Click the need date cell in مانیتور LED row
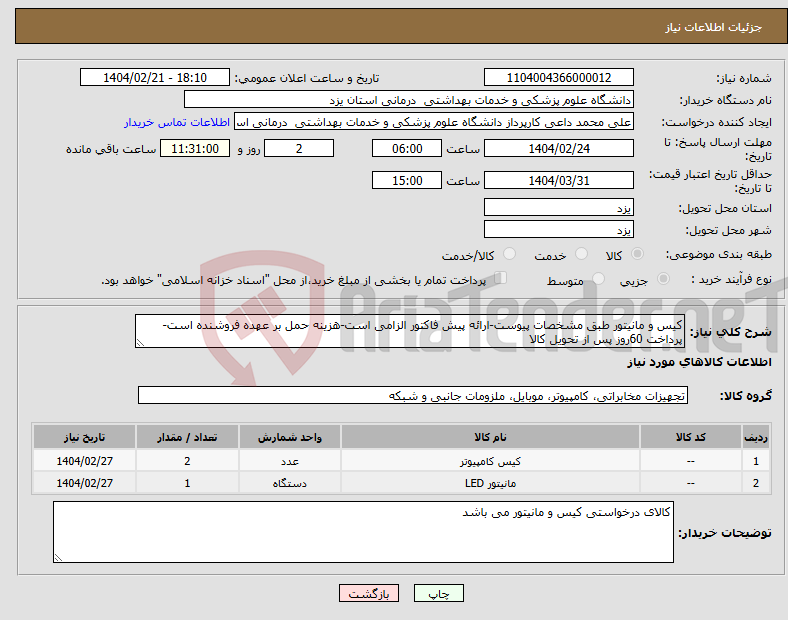Screen dimensions: 788x620 point(84,483)
